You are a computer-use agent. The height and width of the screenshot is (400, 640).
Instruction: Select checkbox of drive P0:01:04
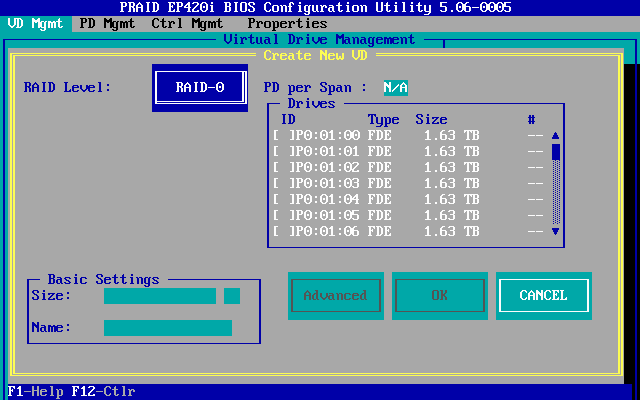pyautogui.click(x=282, y=199)
